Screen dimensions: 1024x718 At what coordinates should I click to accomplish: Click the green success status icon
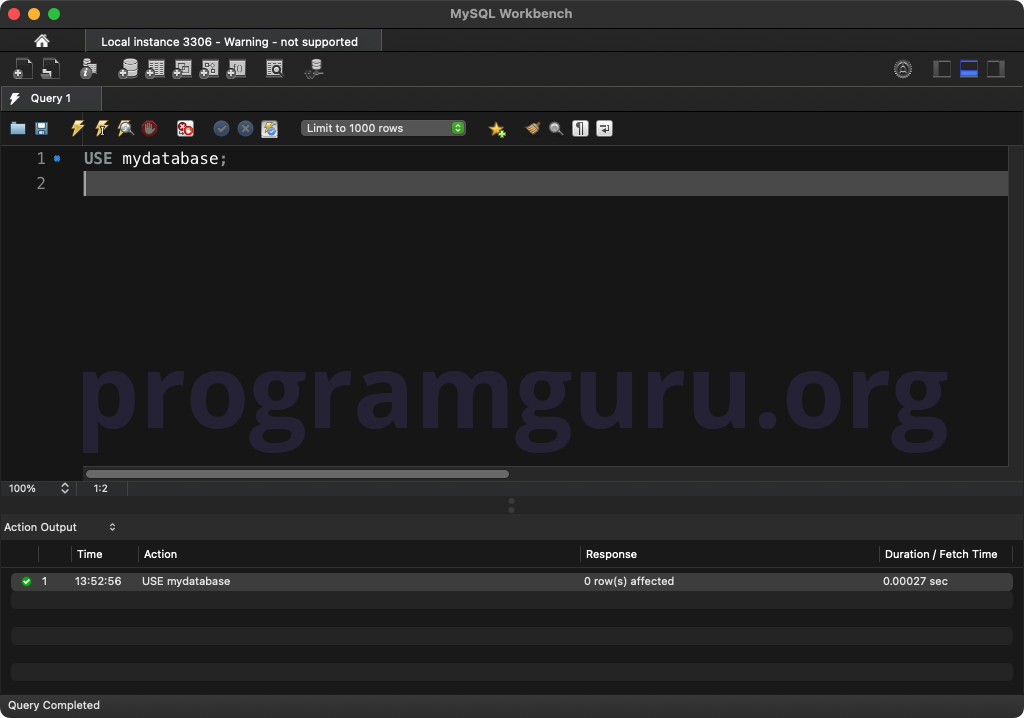tap(26, 581)
